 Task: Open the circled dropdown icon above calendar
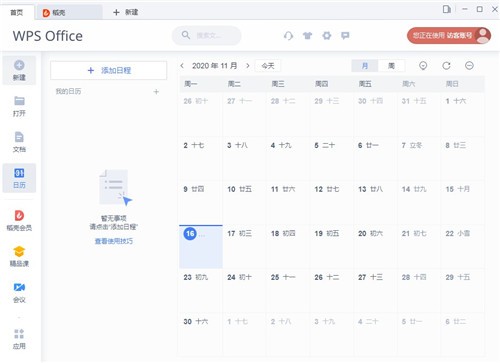point(423,66)
